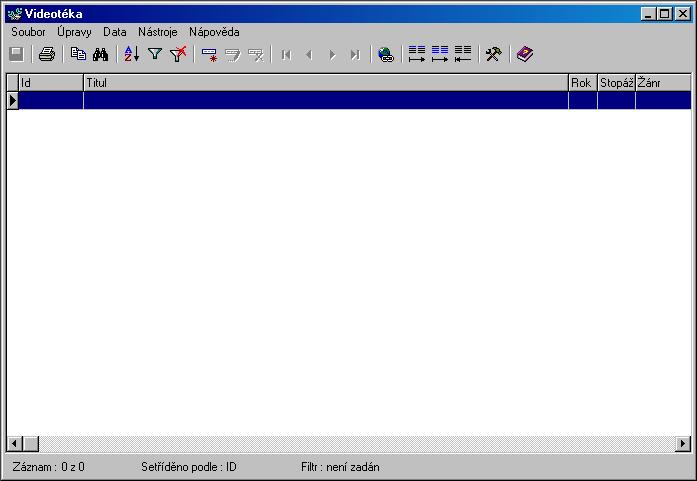Click the selected row's Titul cell
Screen dimensions: 697x481
[326, 100]
